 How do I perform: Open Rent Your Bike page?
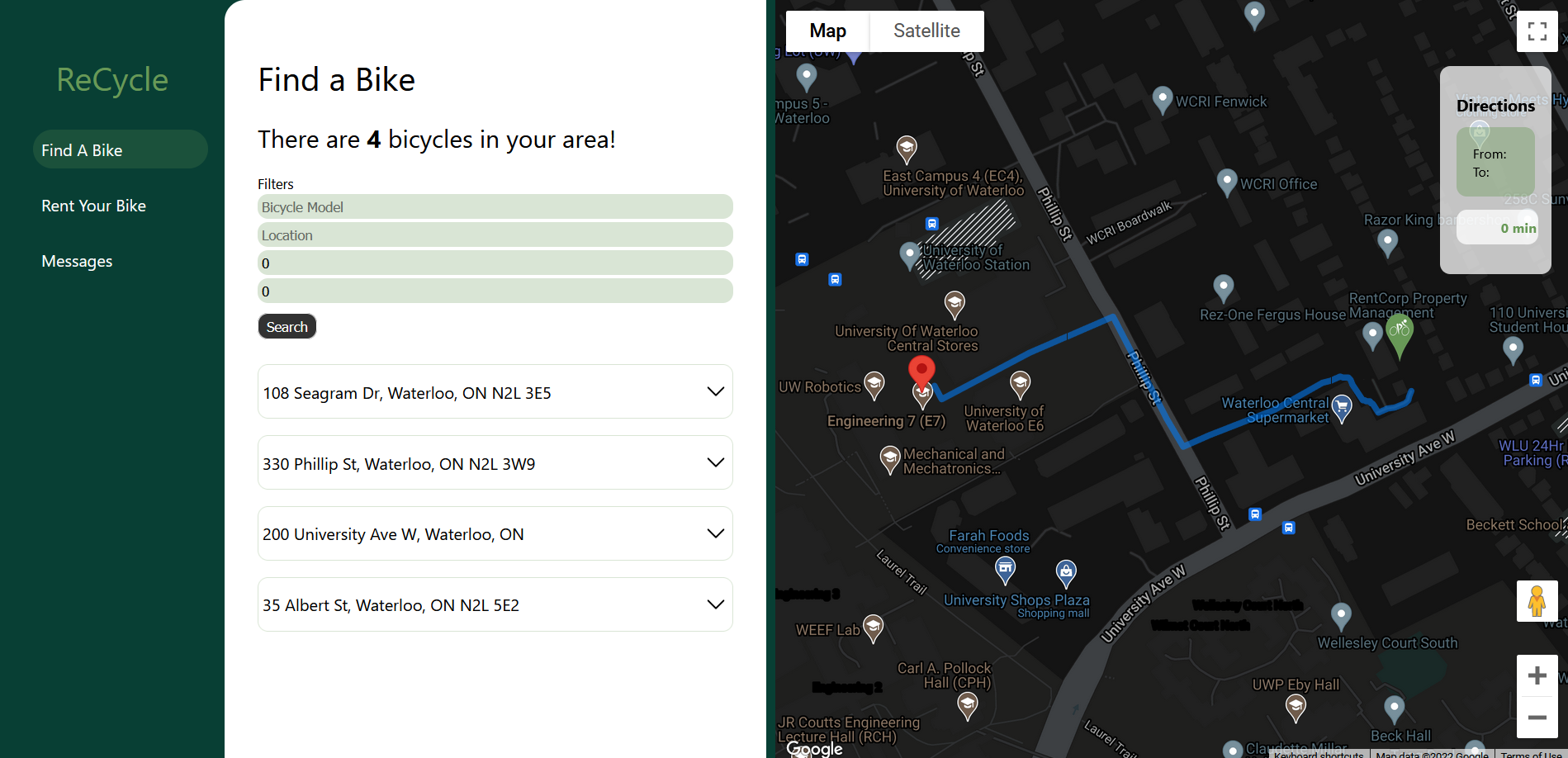click(x=121, y=205)
